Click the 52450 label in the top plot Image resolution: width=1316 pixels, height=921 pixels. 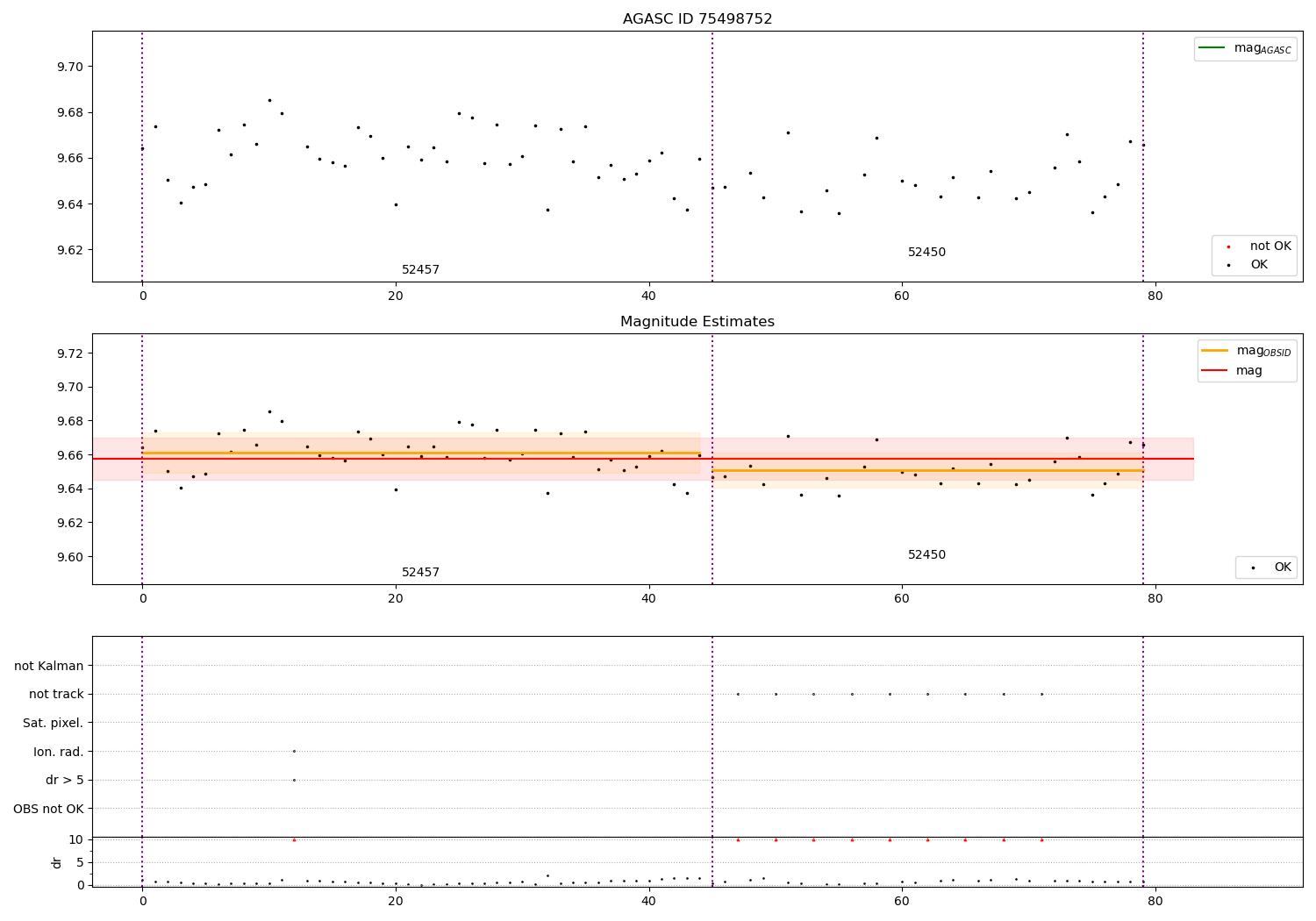tap(926, 253)
